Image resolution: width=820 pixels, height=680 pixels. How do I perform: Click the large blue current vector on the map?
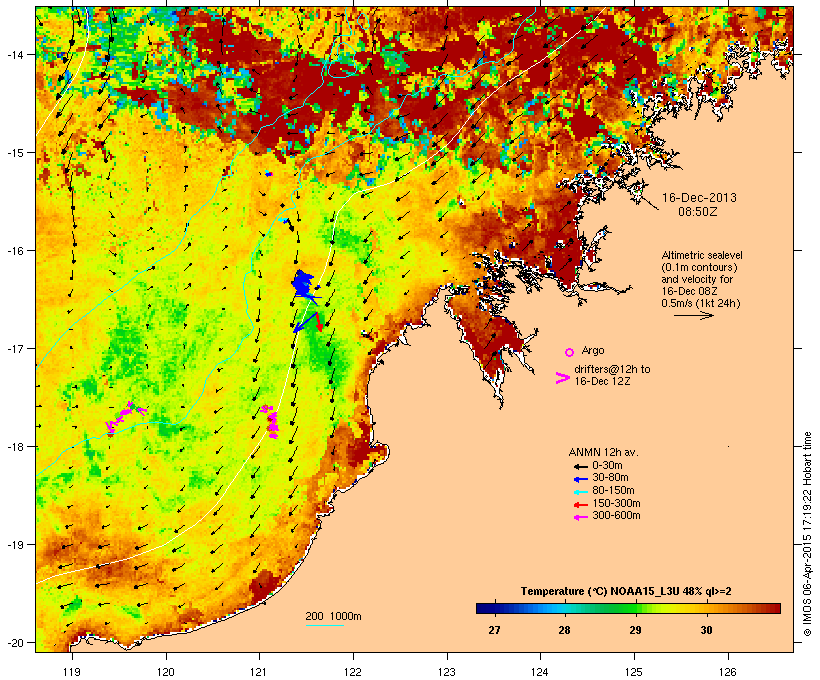[305, 322]
